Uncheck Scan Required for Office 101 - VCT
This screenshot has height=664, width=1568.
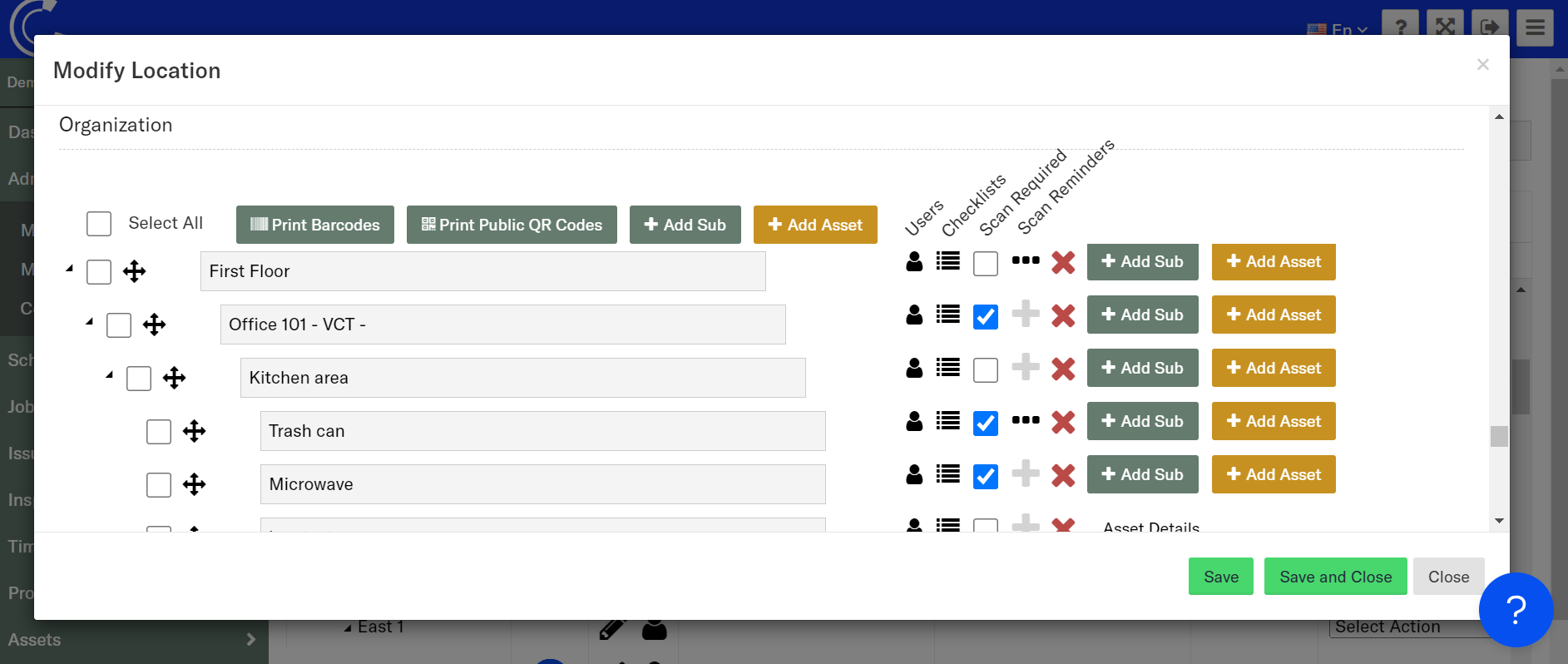[x=986, y=317]
